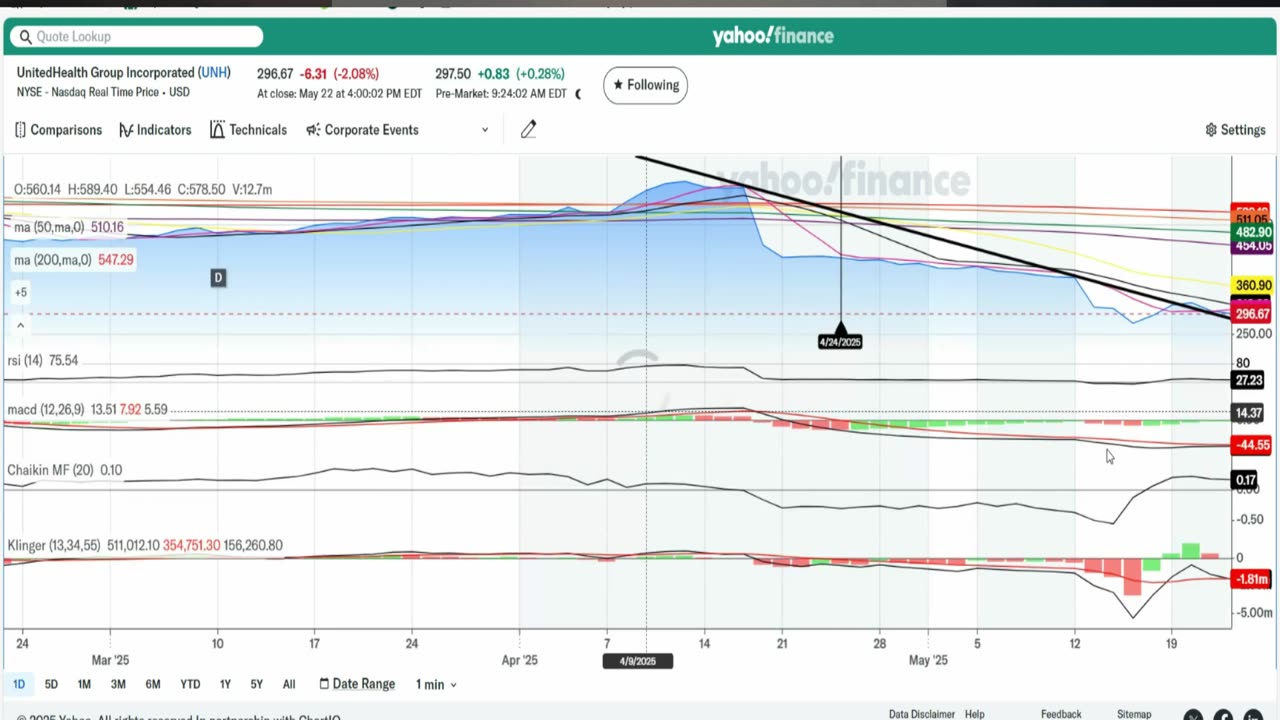Click the UNH ticker symbol
This screenshot has width=1280, height=720.
click(x=214, y=73)
